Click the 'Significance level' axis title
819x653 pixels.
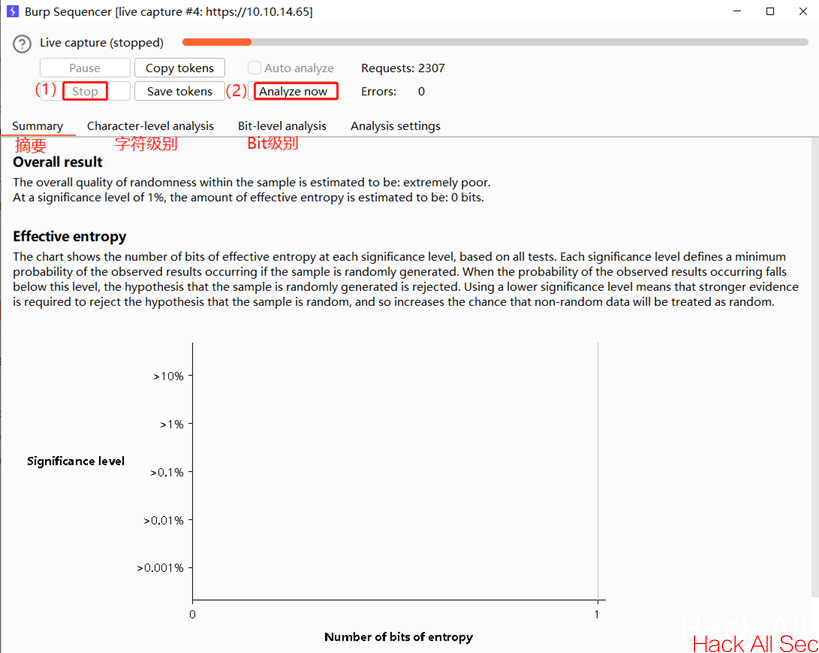click(x=76, y=461)
